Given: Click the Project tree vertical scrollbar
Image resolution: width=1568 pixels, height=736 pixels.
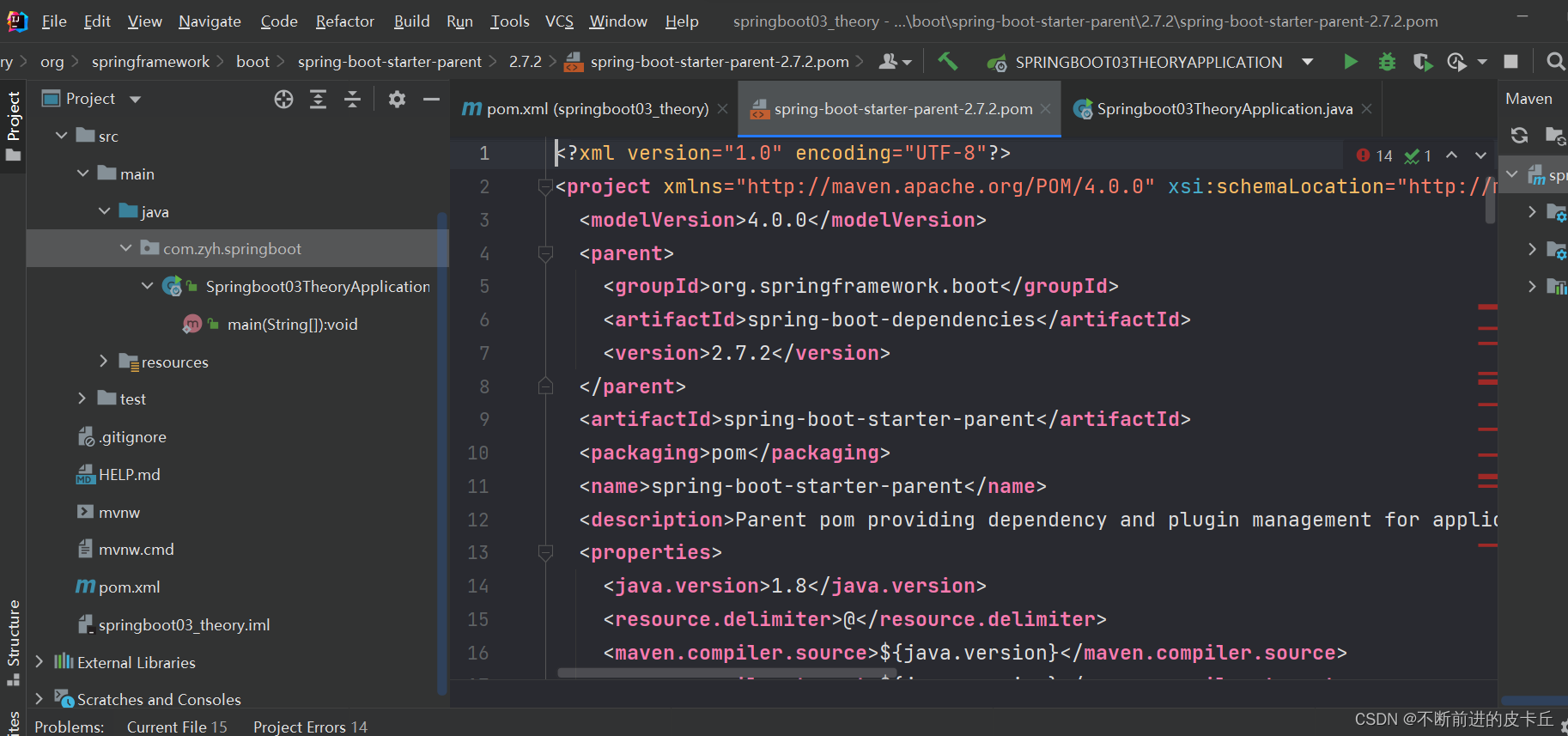Looking at the screenshot, I should tap(443, 455).
